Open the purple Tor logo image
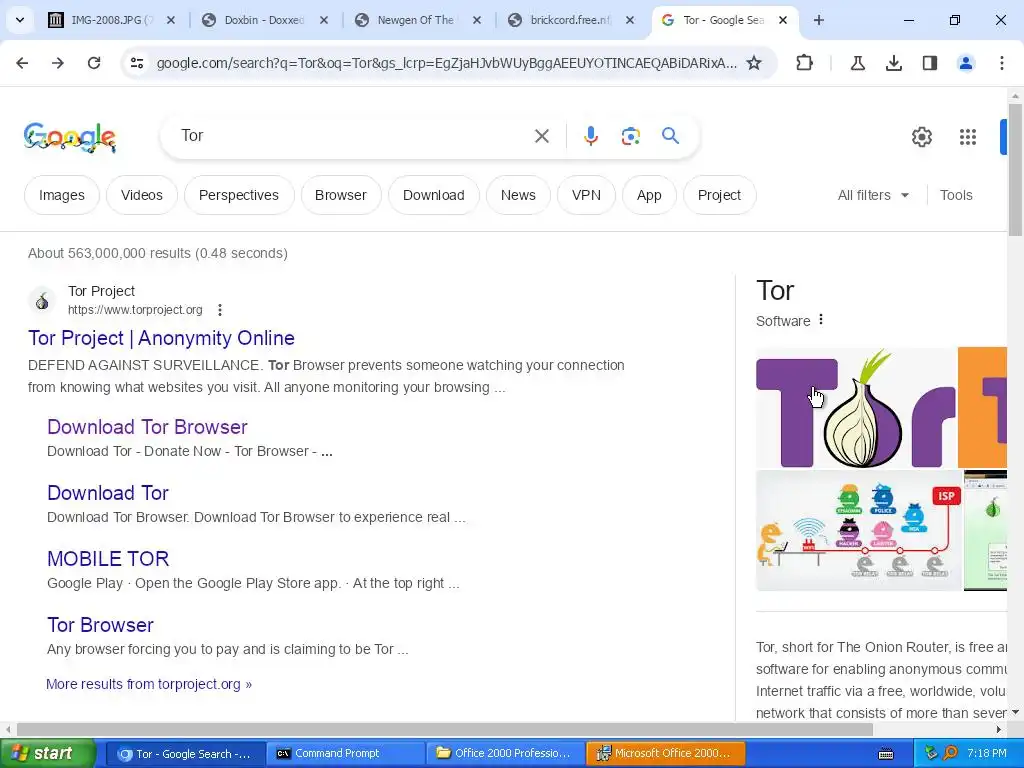Screen dimensions: 1024x768 pos(856,408)
